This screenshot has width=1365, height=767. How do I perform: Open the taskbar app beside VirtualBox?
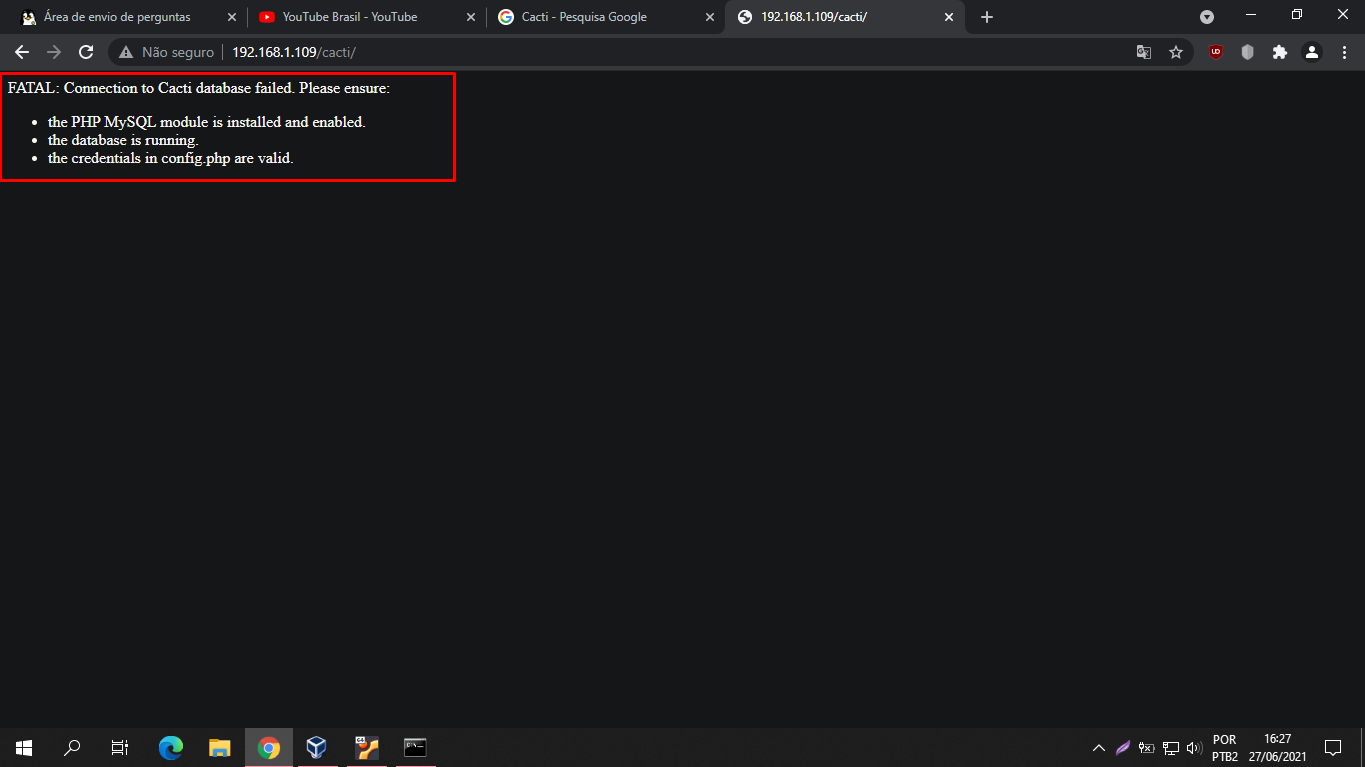367,747
